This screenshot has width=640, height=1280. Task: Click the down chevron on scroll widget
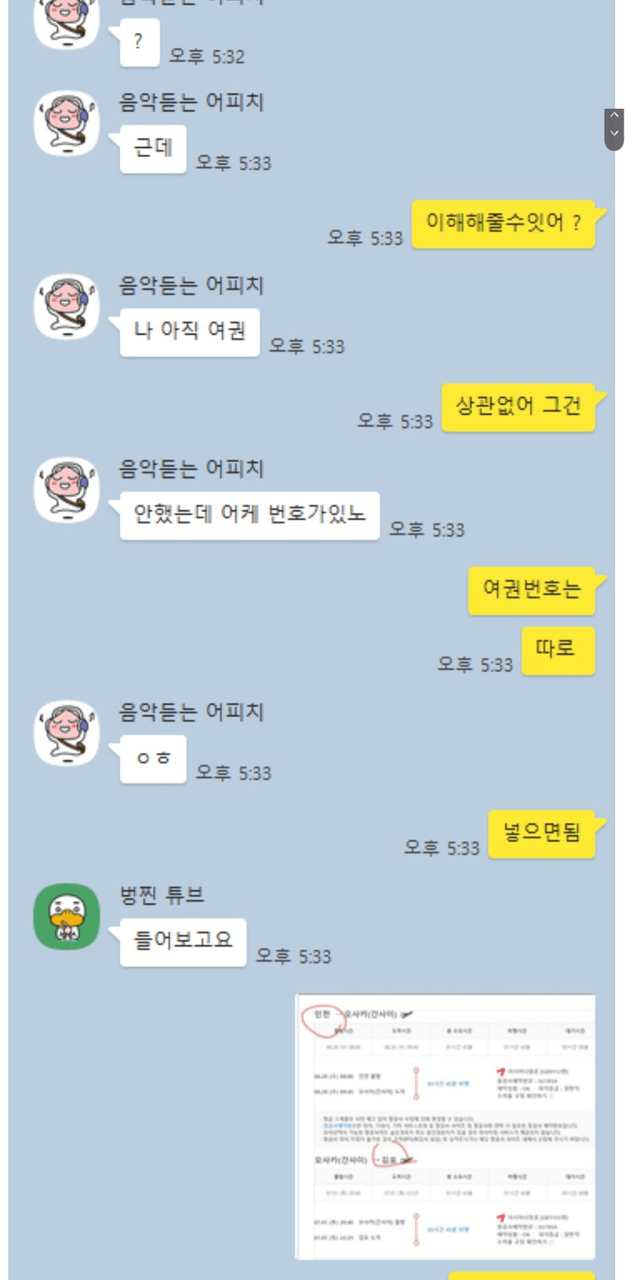[614, 134]
